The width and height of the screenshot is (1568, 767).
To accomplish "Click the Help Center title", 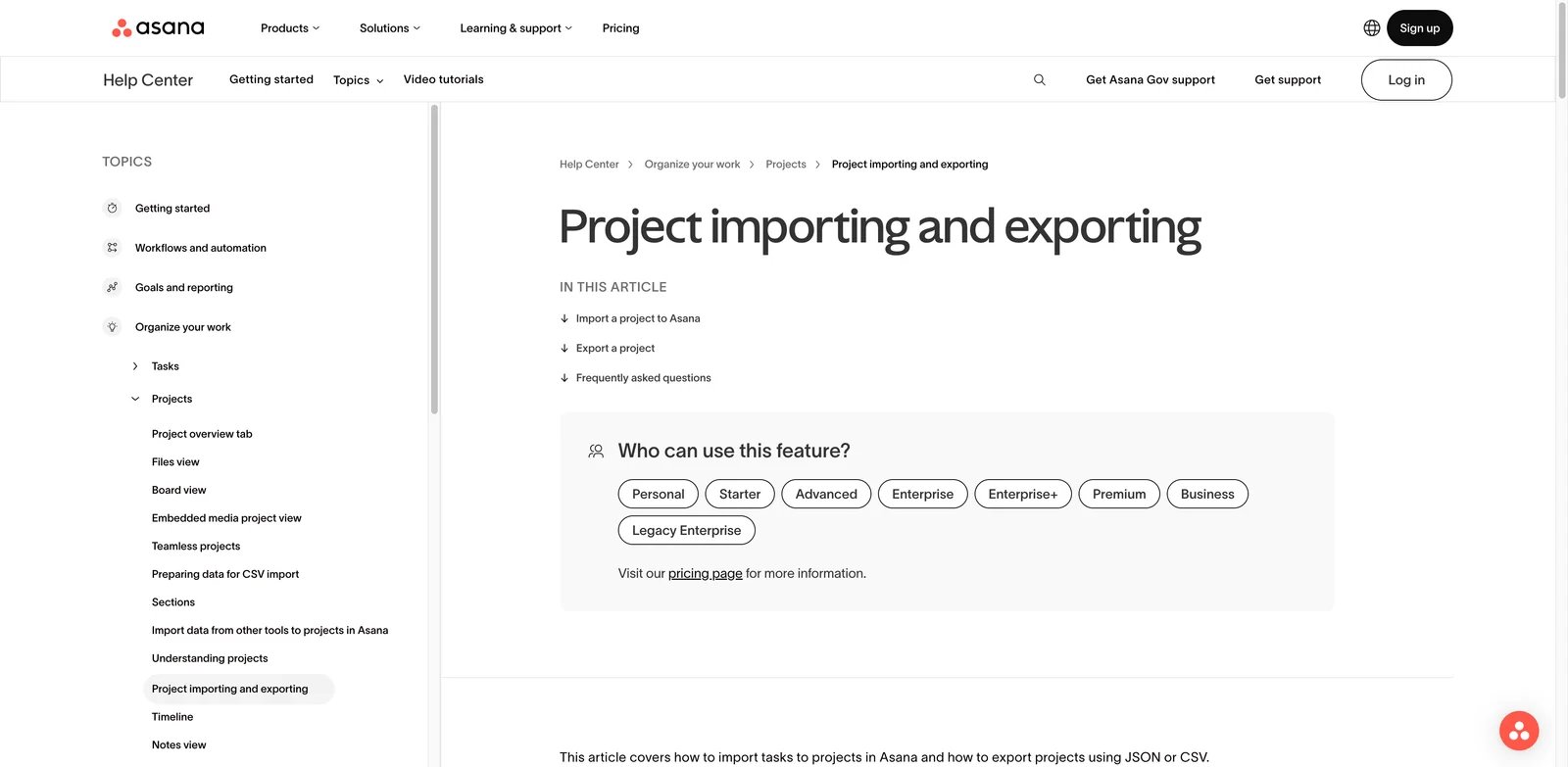I will click(148, 80).
